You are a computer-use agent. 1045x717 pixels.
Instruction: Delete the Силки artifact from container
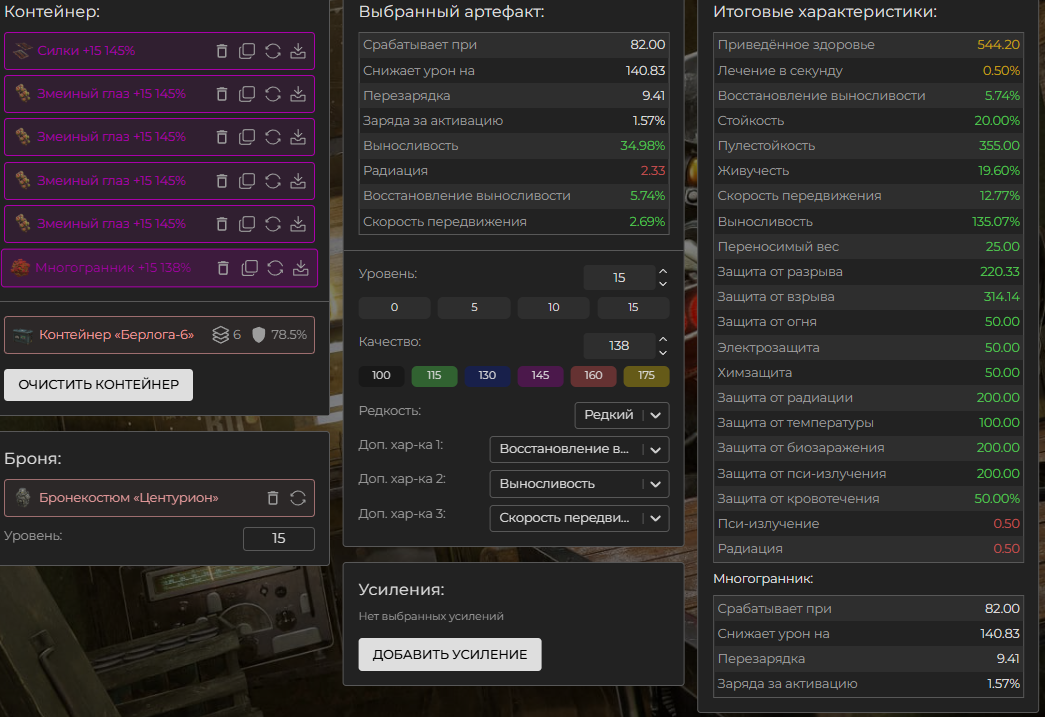(x=222, y=51)
